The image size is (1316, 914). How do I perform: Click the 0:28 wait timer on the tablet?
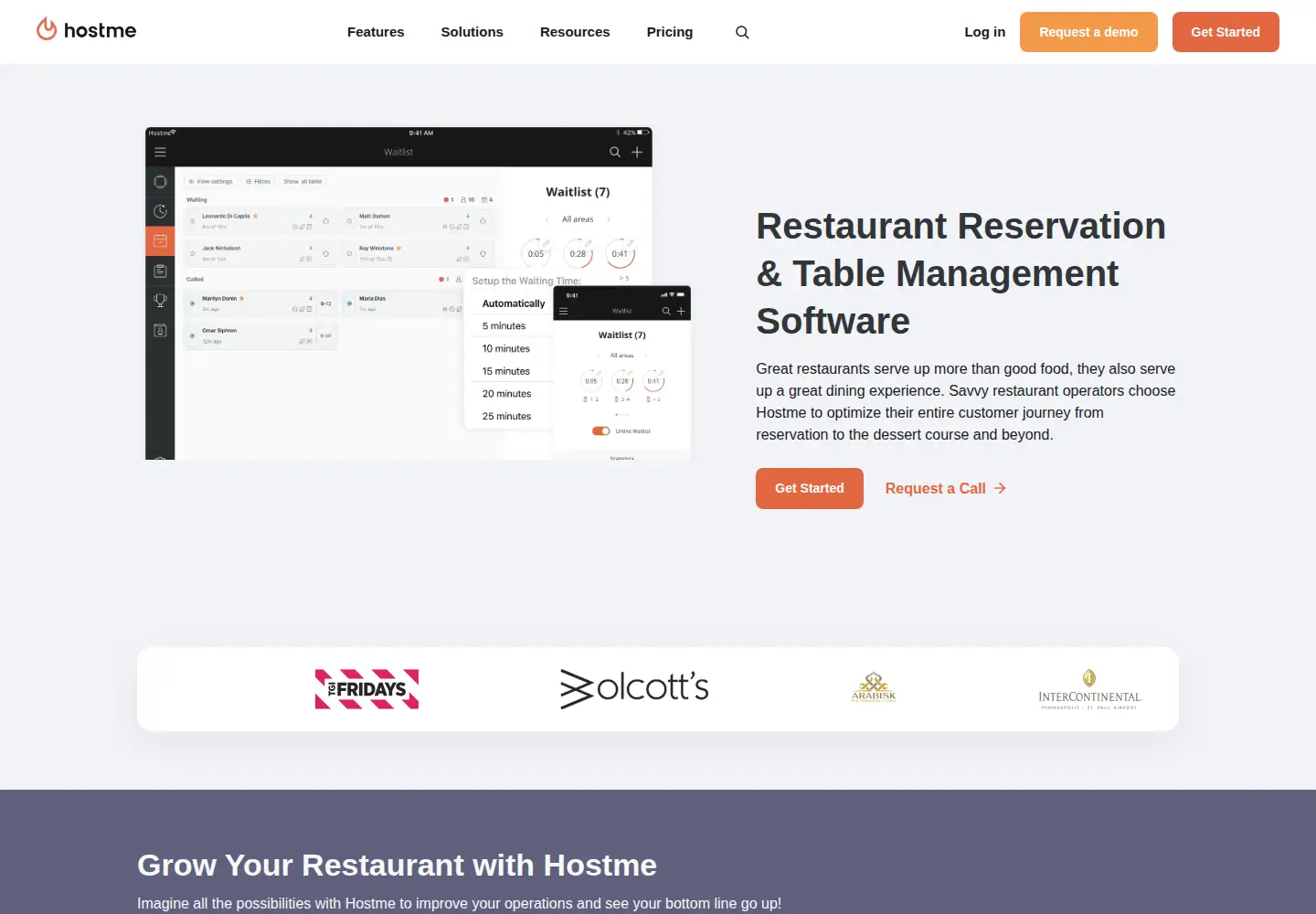578,253
